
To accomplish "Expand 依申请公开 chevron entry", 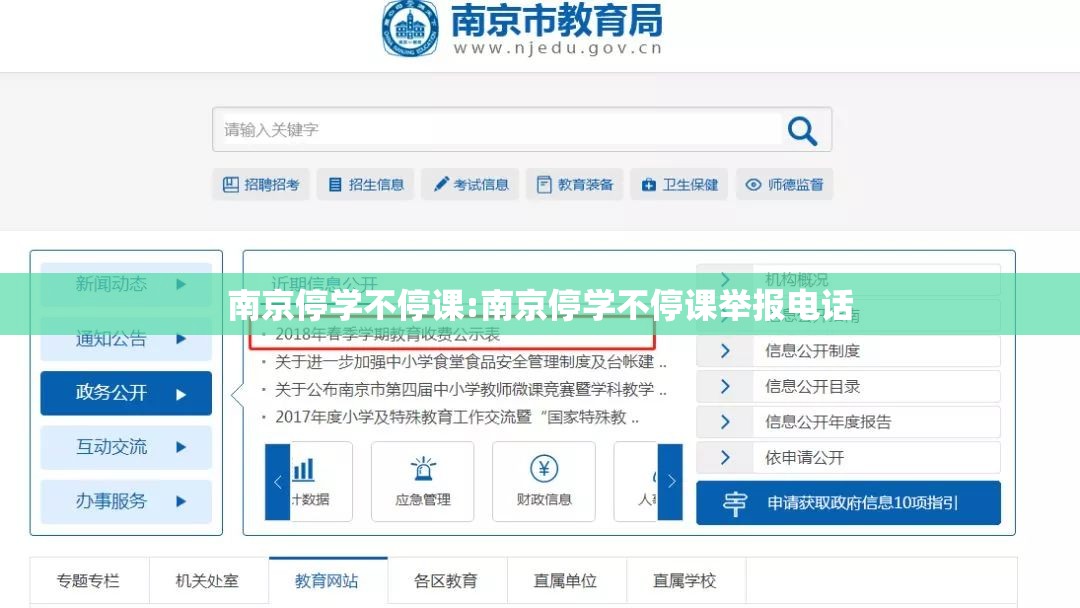I will click(848, 457).
